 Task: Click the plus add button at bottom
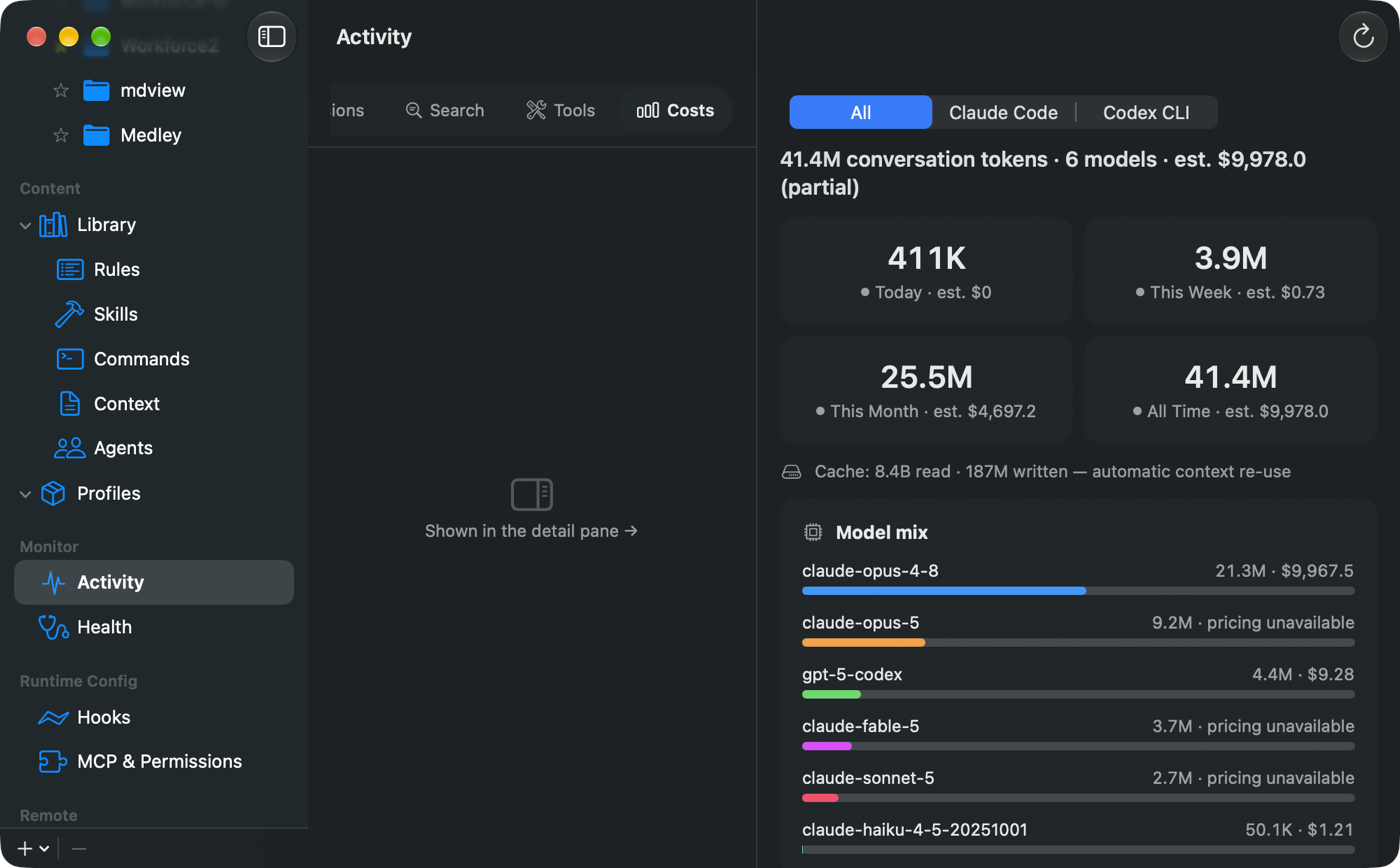[25, 849]
